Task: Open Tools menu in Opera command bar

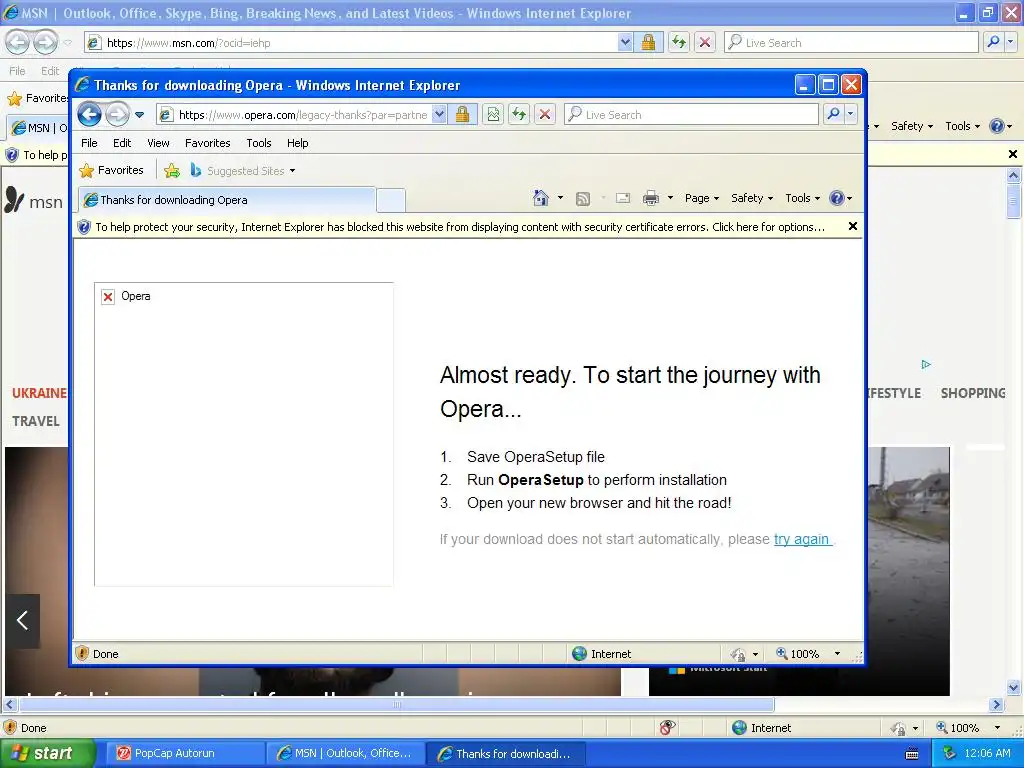Action: tap(802, 198)
